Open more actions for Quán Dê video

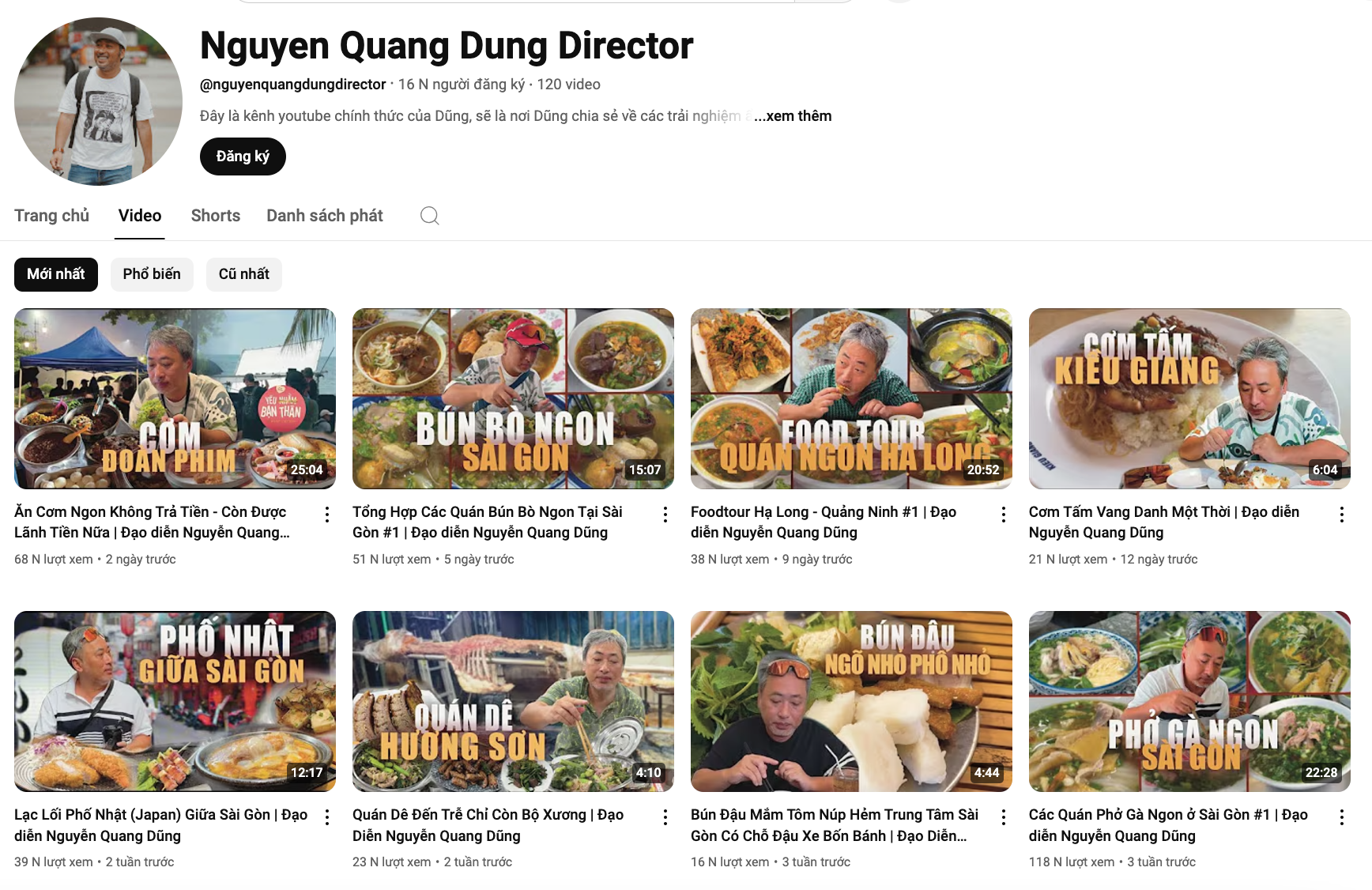pyautogui.click(x=665, y=817)
